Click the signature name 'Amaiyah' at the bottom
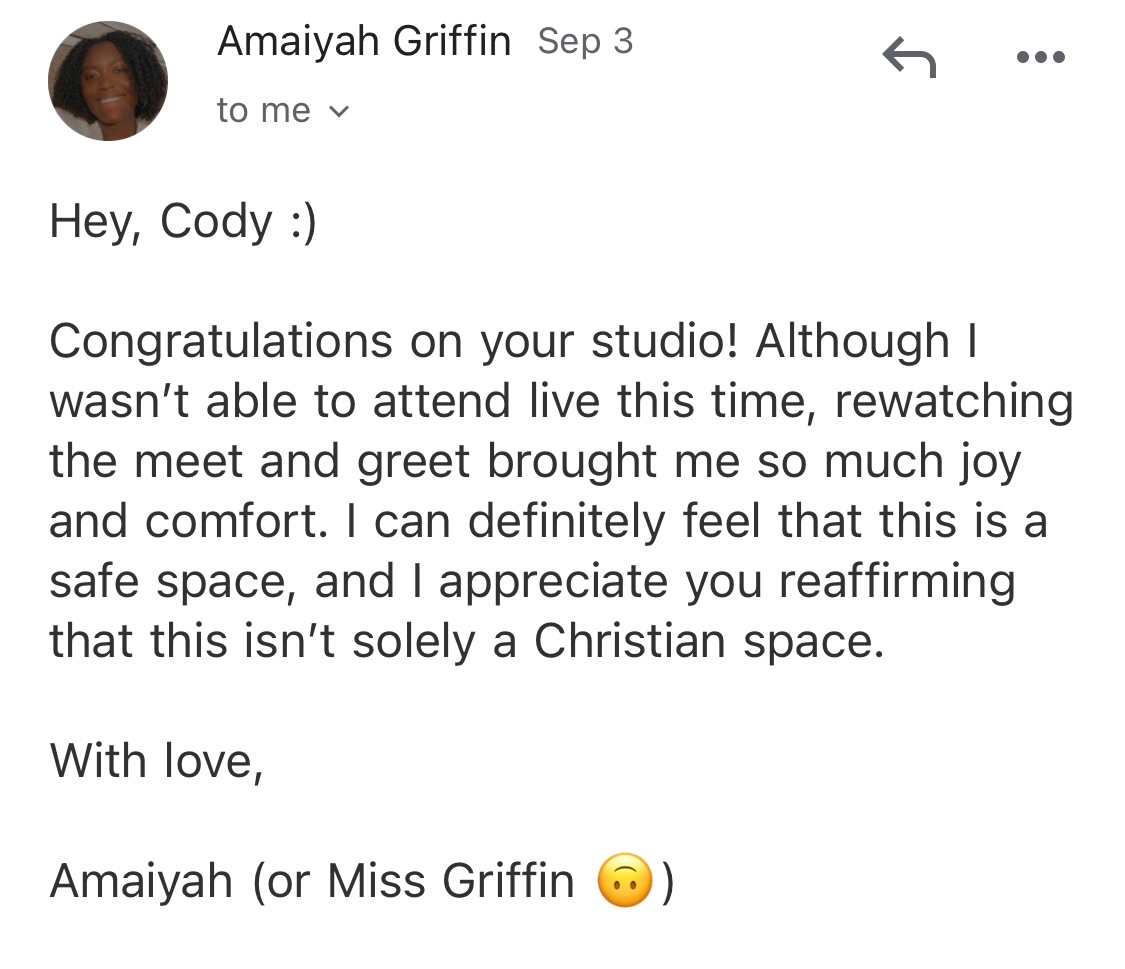The height and width of the screenshot is (969, 1125). click(141, 881)
